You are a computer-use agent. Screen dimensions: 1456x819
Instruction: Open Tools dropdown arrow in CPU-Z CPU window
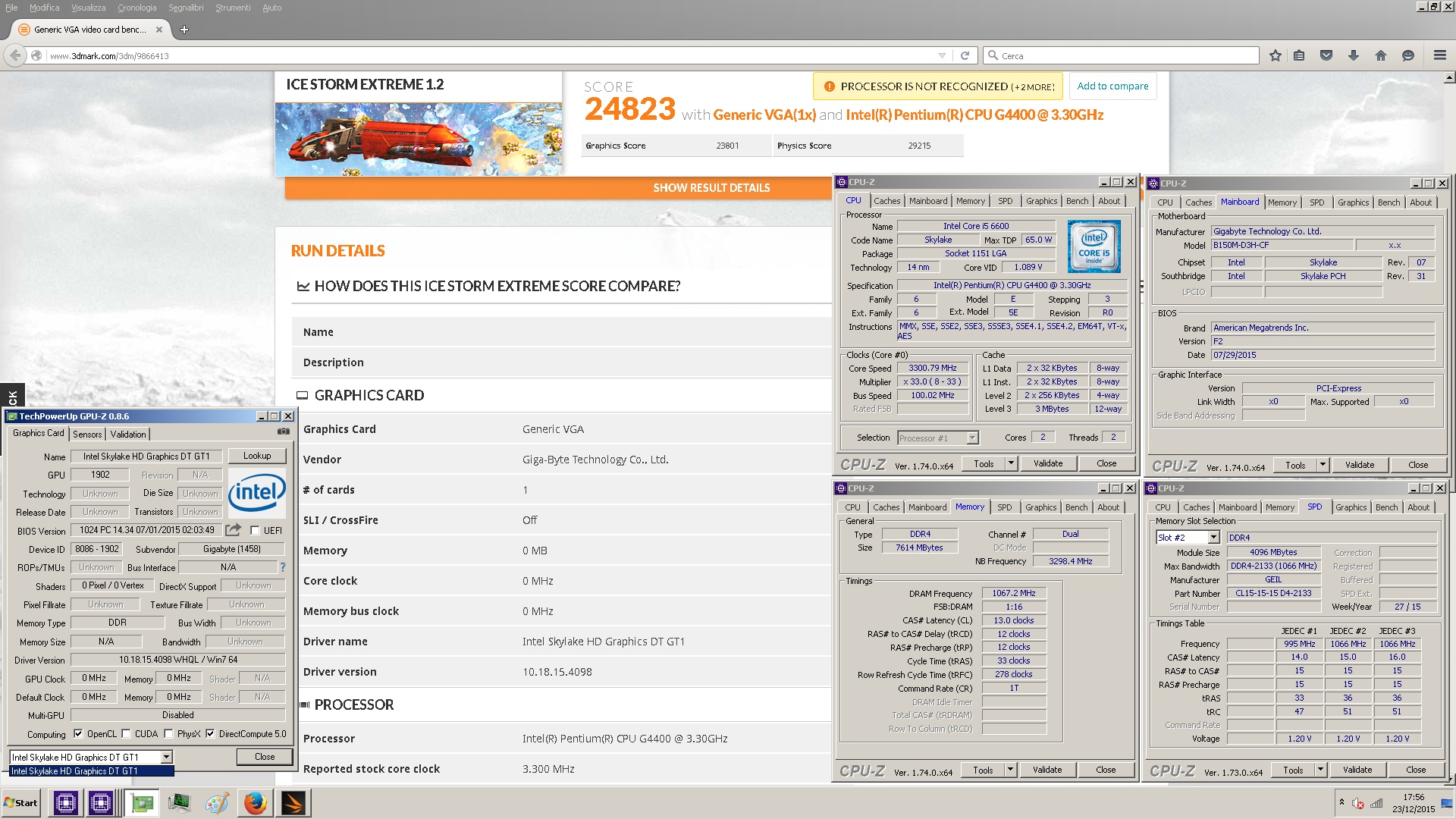[x=1010, y=463]
